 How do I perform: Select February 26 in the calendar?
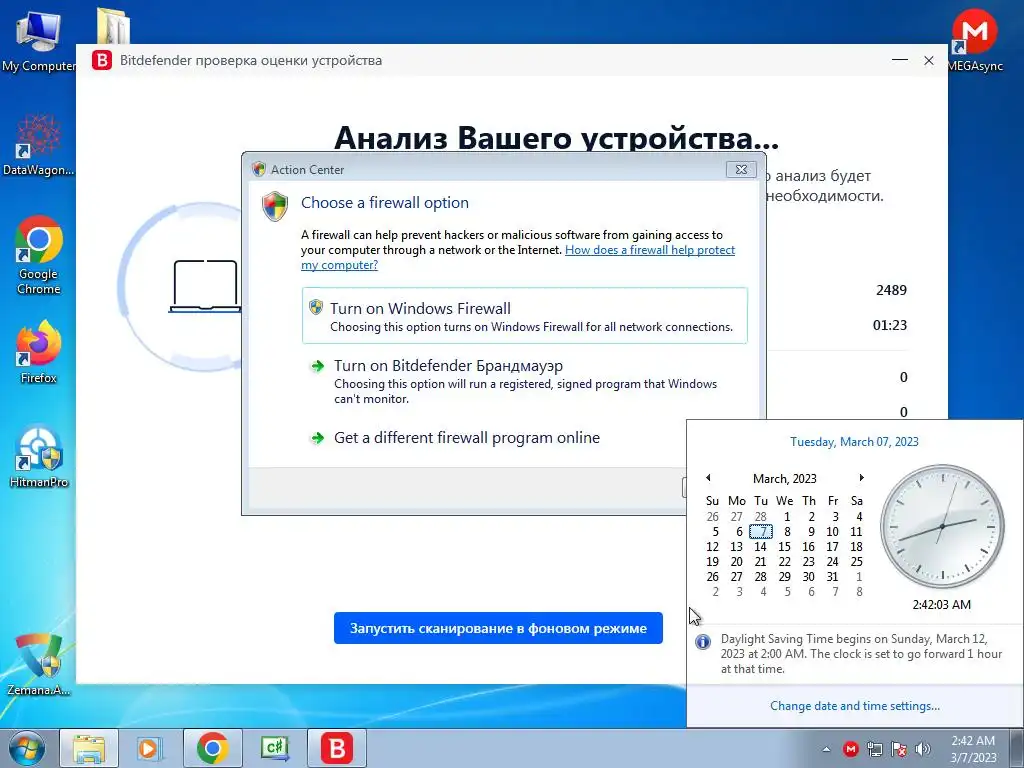tap(712, 517)
